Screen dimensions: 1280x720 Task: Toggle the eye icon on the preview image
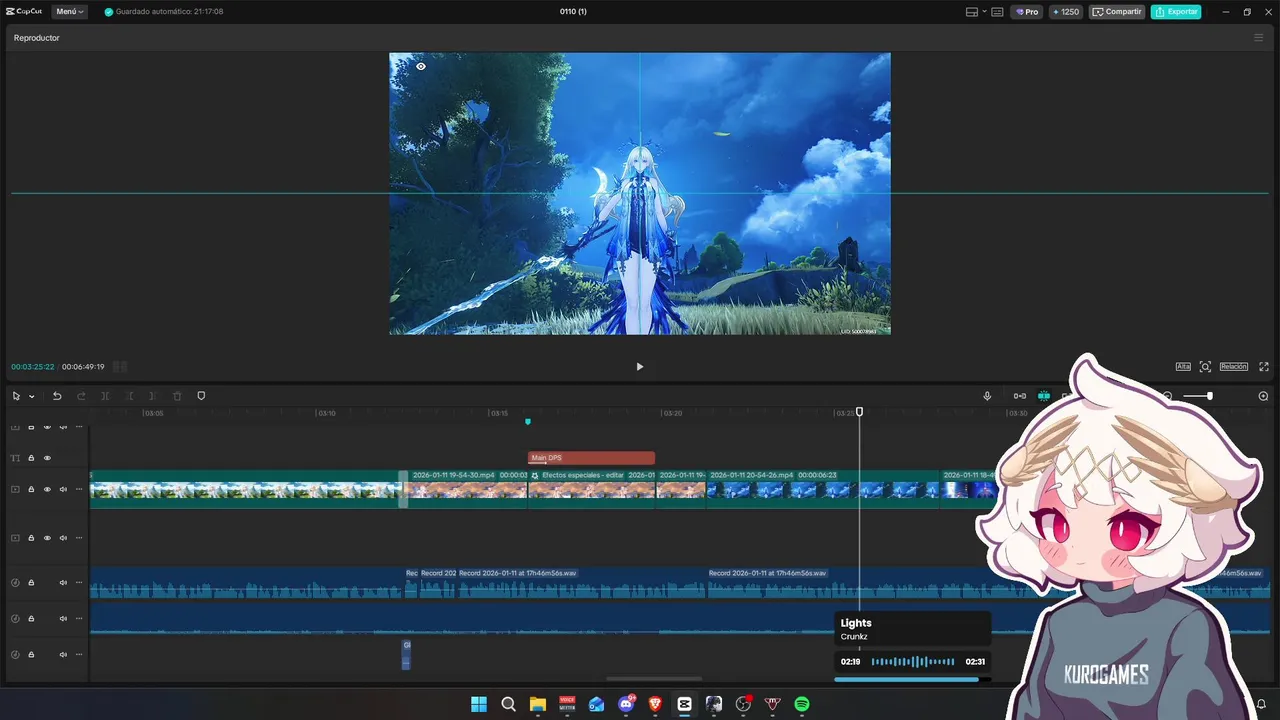click(x=421, y=67)
